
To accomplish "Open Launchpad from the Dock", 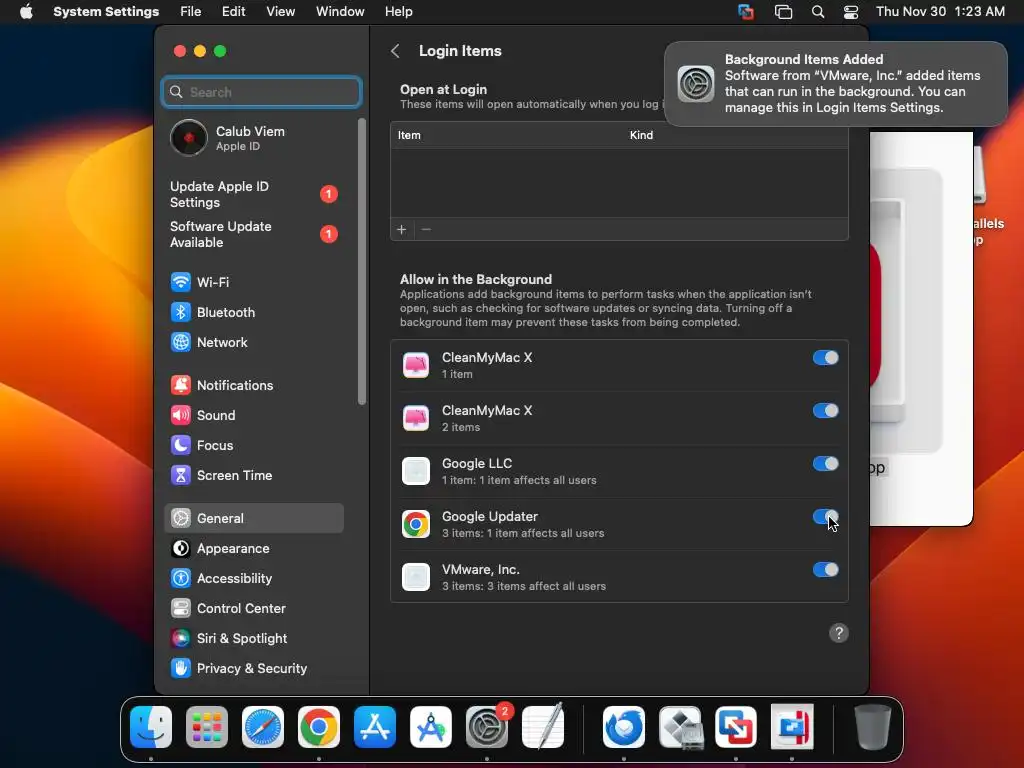I will coord(207,727).
